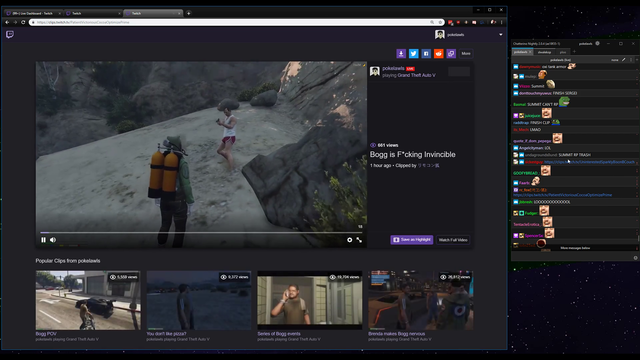Click Save as Highlight button
The width and height of the screenshot is (640, 360).
pos(411,240)
